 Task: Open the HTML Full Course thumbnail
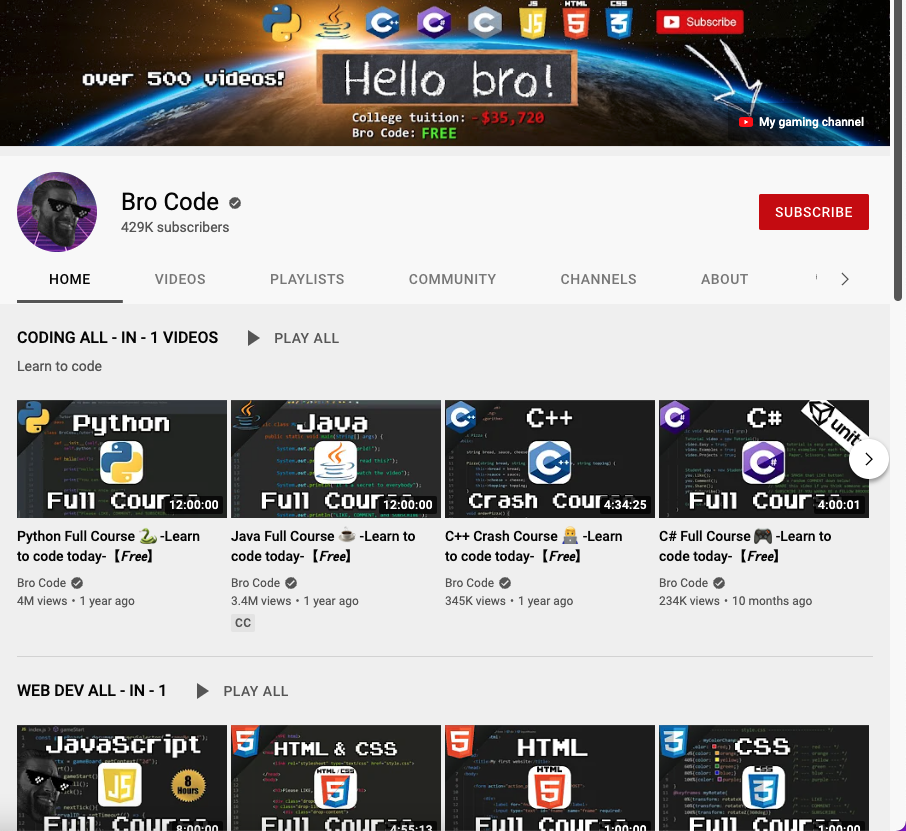[x=550, y=778]
